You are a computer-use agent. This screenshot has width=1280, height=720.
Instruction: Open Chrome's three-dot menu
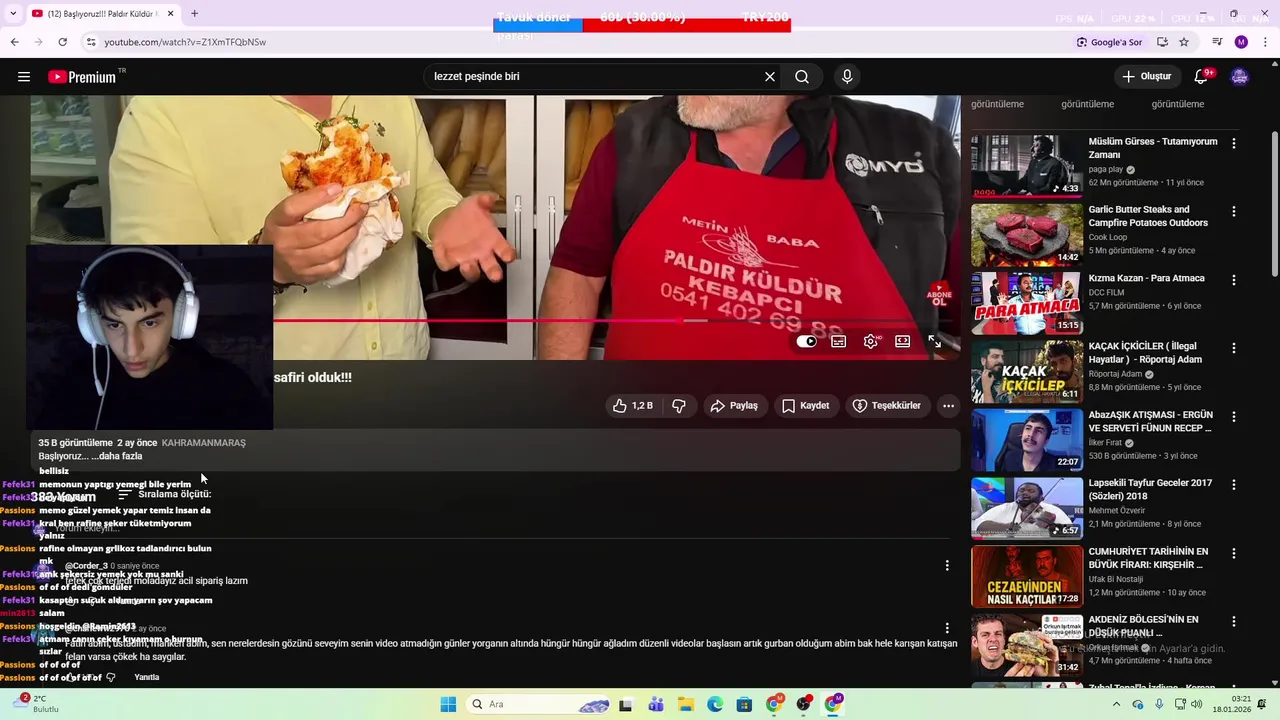(1265, 42)
